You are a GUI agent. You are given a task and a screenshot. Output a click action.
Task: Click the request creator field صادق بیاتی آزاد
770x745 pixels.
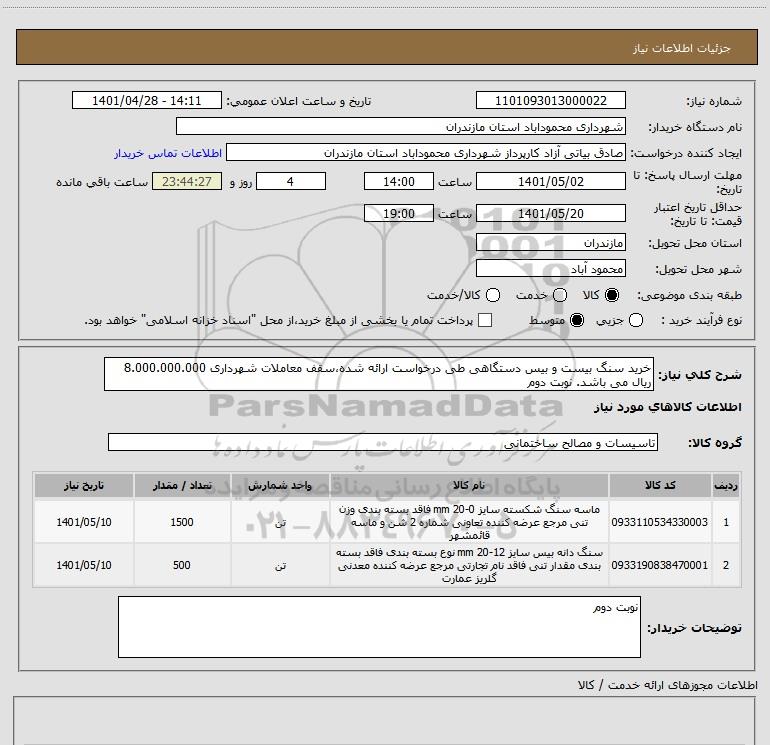[426, 153]
